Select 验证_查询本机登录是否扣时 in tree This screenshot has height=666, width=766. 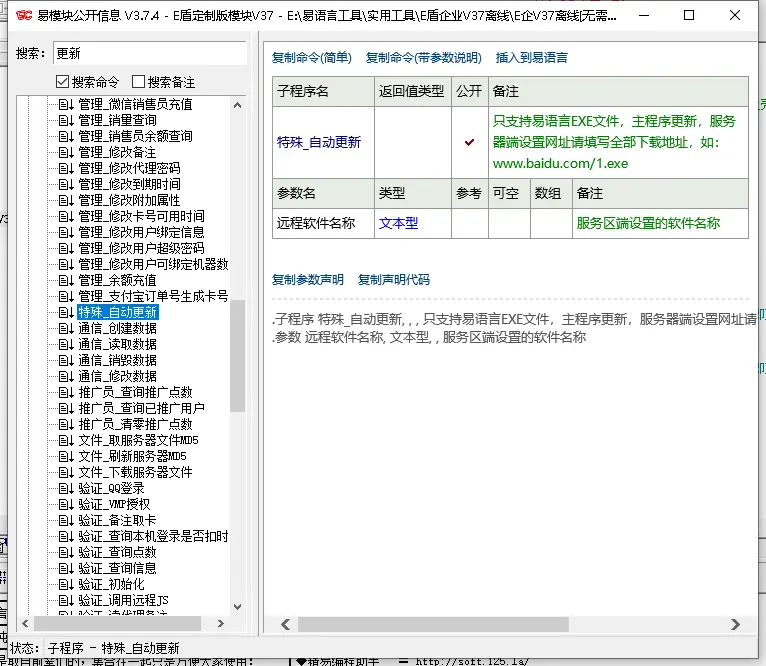[x=153, y=537]
